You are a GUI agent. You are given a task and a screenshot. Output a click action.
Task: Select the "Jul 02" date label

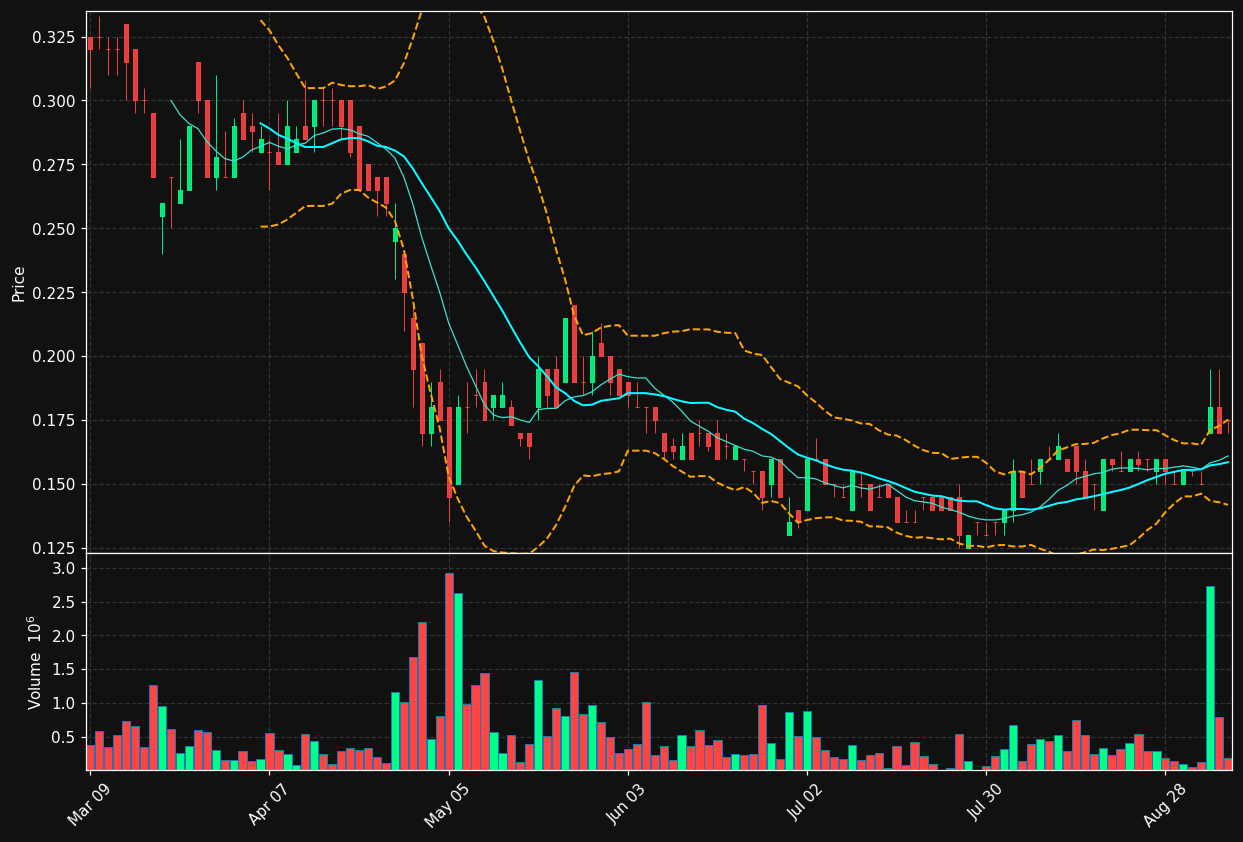tap(805, 804)
